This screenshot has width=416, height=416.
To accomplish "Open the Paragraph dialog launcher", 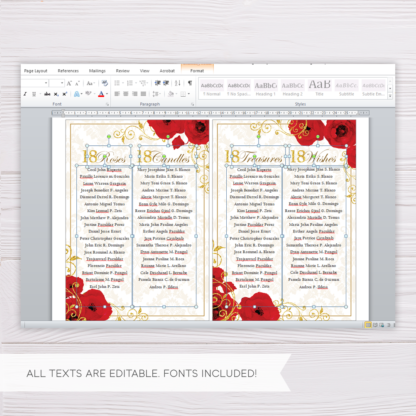I will (x=193, y=104).
